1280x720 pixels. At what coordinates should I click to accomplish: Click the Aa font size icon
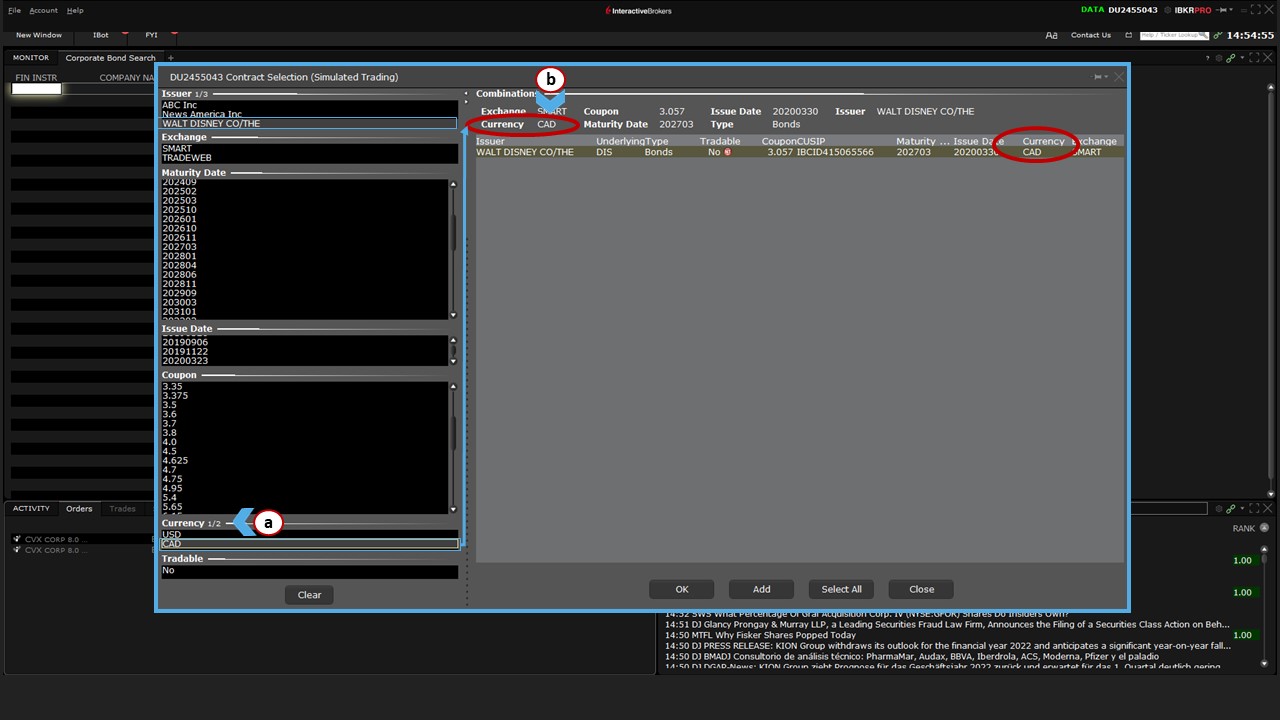[1051, 35]
